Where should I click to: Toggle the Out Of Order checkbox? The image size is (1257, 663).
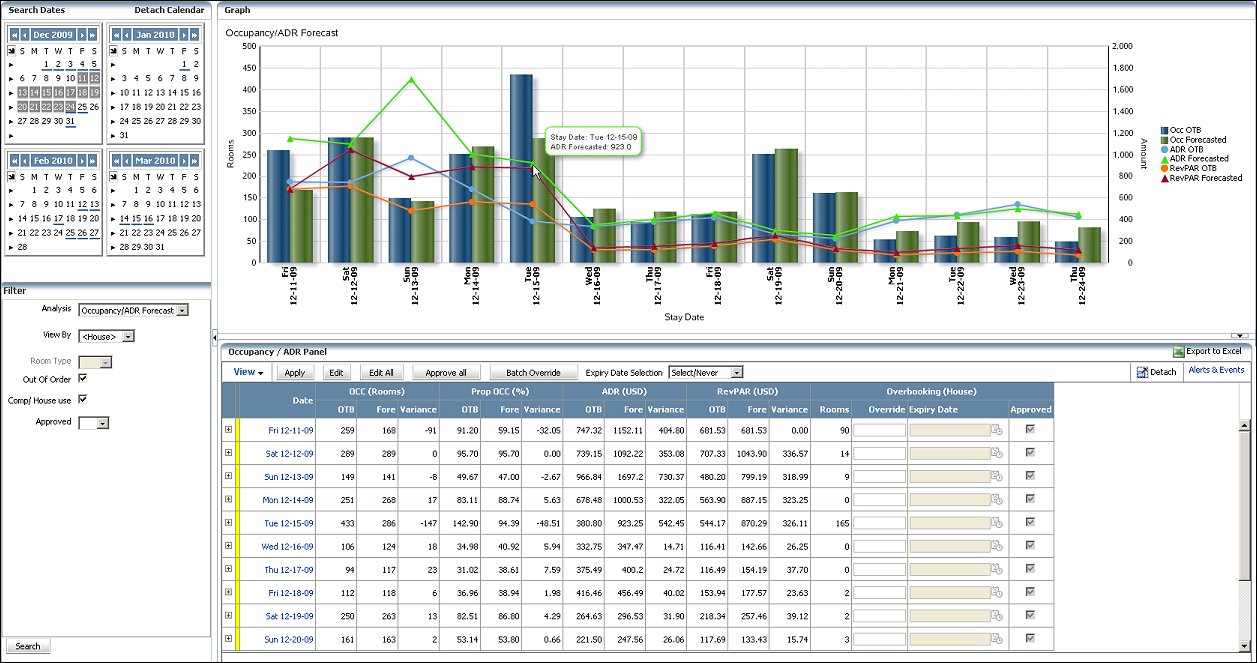pos(82,379)
